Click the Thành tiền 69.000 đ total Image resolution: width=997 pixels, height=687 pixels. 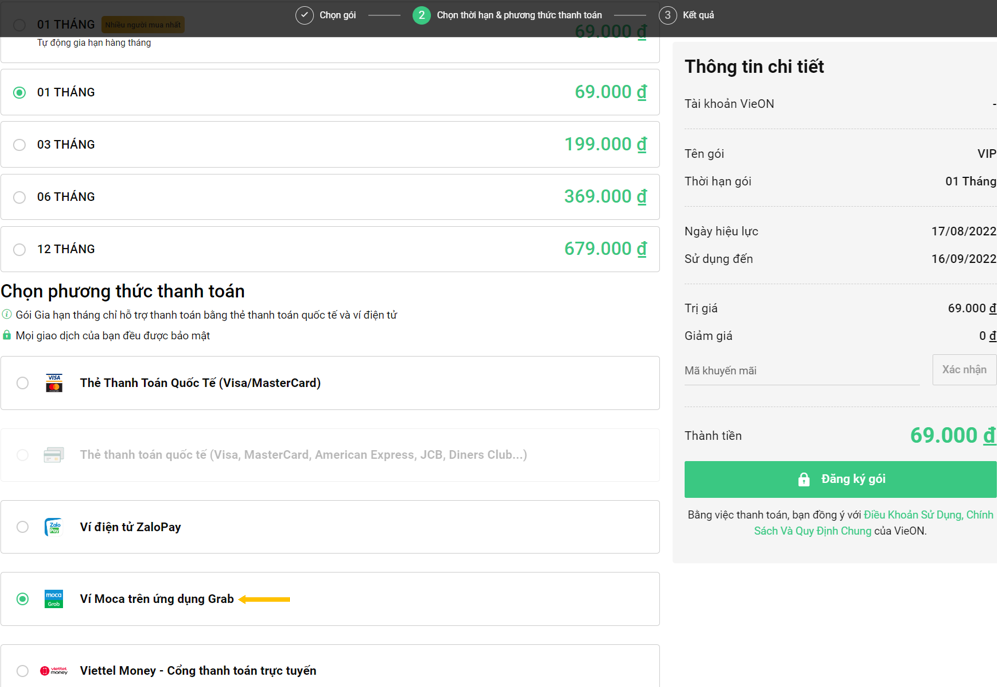[x=953, y=435]
